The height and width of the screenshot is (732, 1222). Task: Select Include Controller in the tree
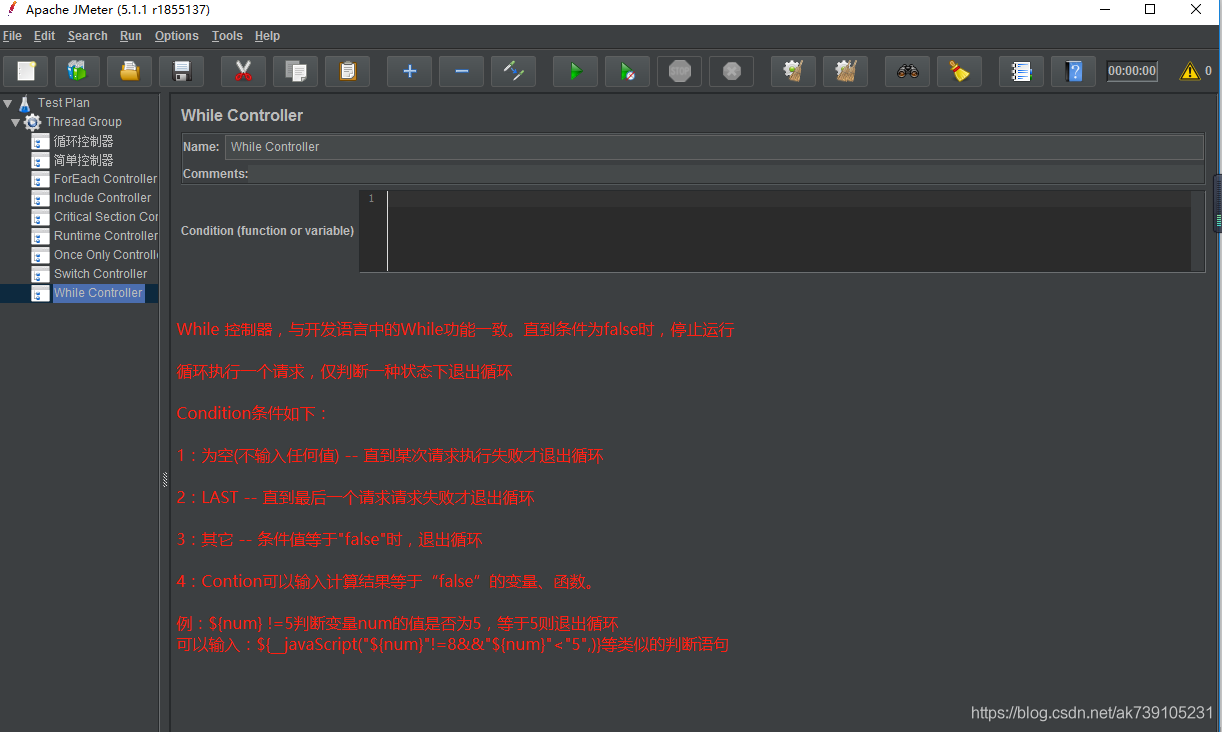point(103,198)
